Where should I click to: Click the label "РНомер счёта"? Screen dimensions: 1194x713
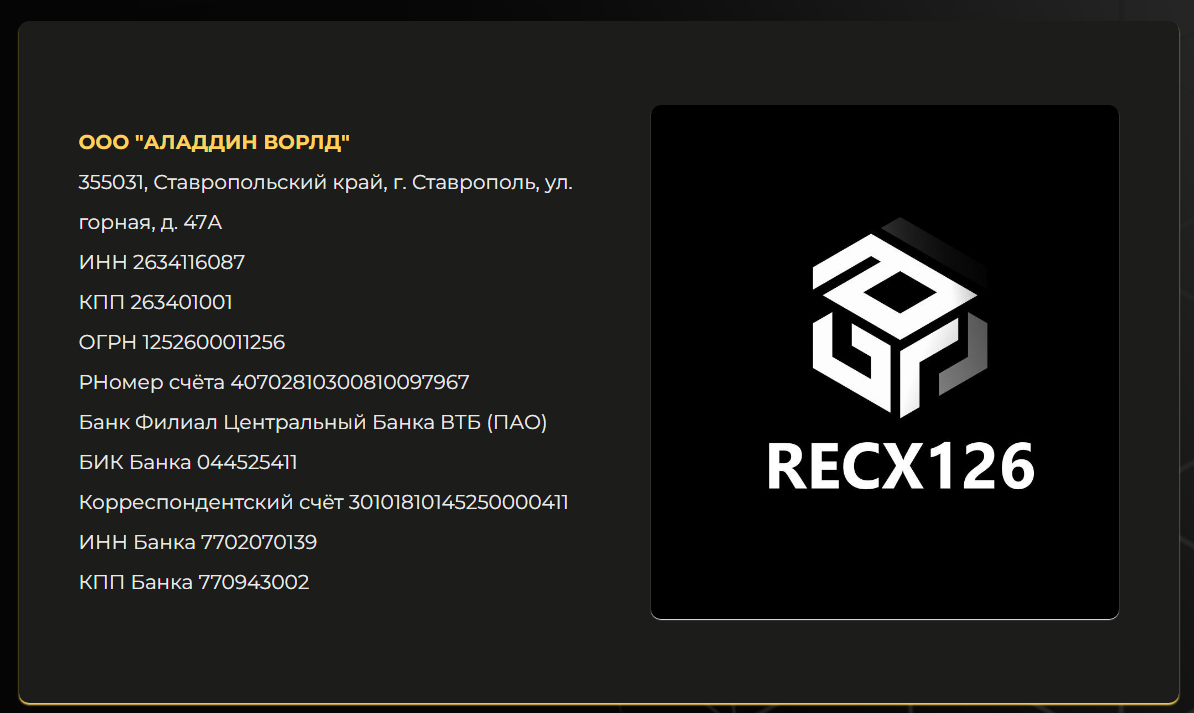point(152,382)
